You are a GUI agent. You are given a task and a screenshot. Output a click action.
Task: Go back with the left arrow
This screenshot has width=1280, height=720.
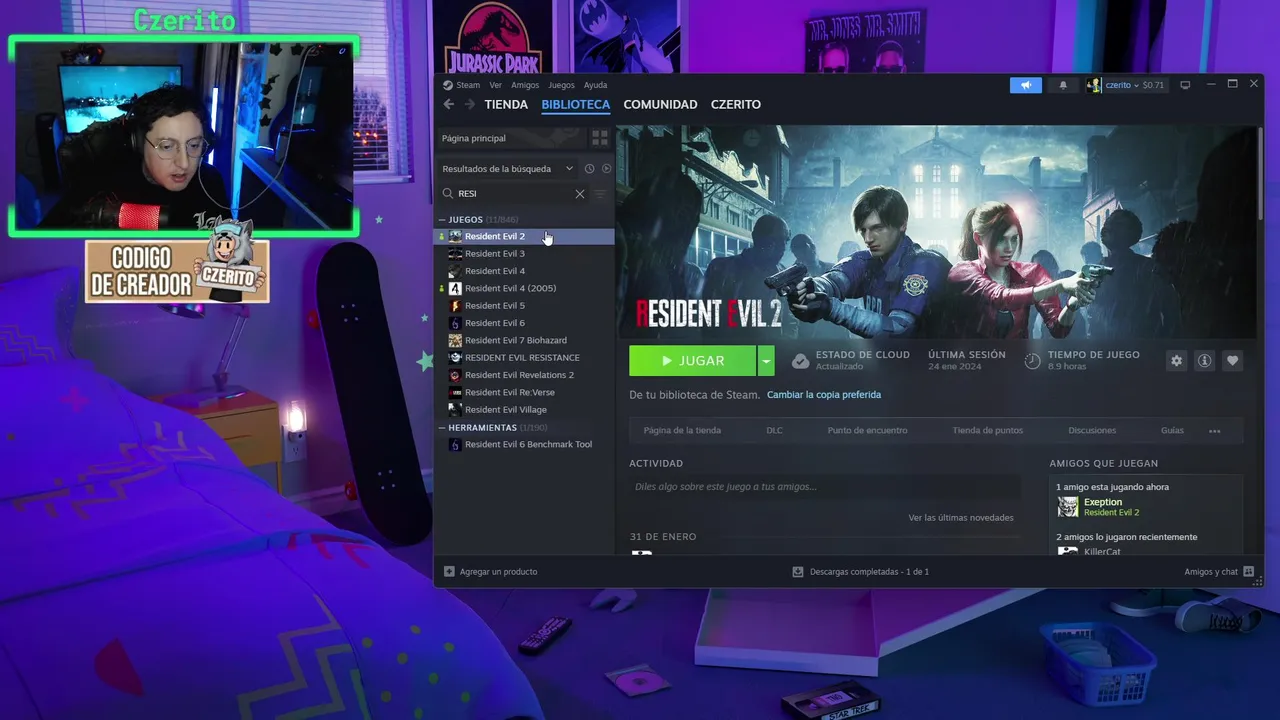point(448,104)
